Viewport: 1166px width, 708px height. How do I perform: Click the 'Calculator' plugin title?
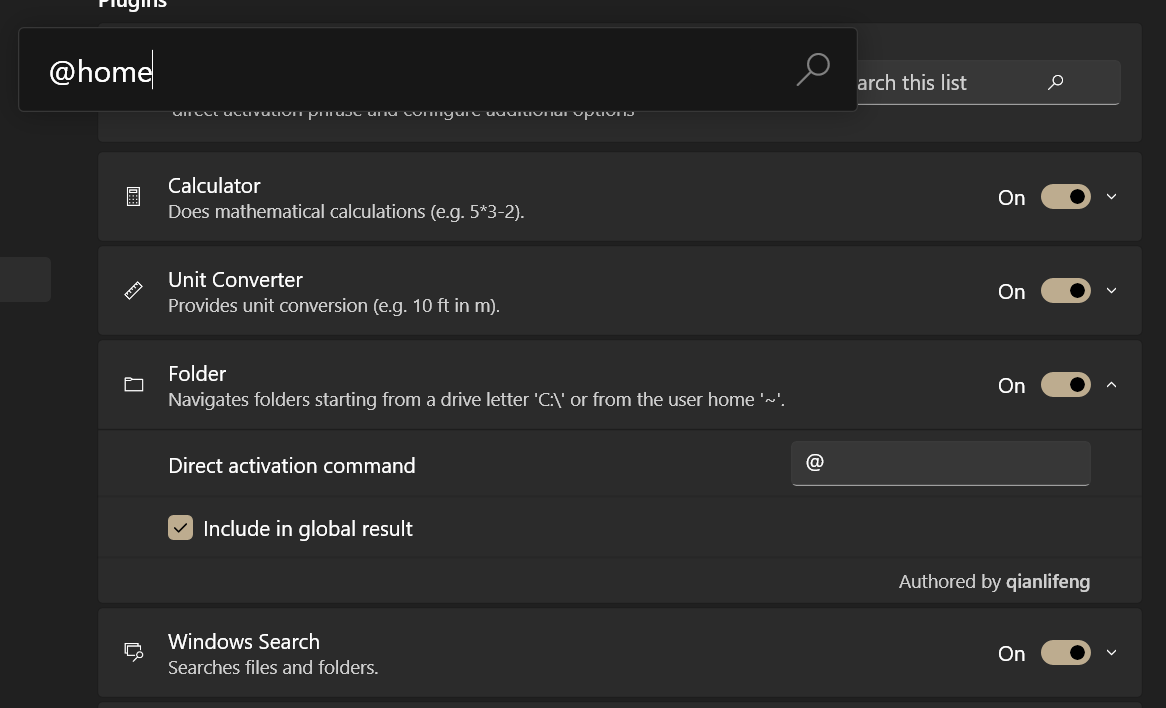tap(214, 185)
